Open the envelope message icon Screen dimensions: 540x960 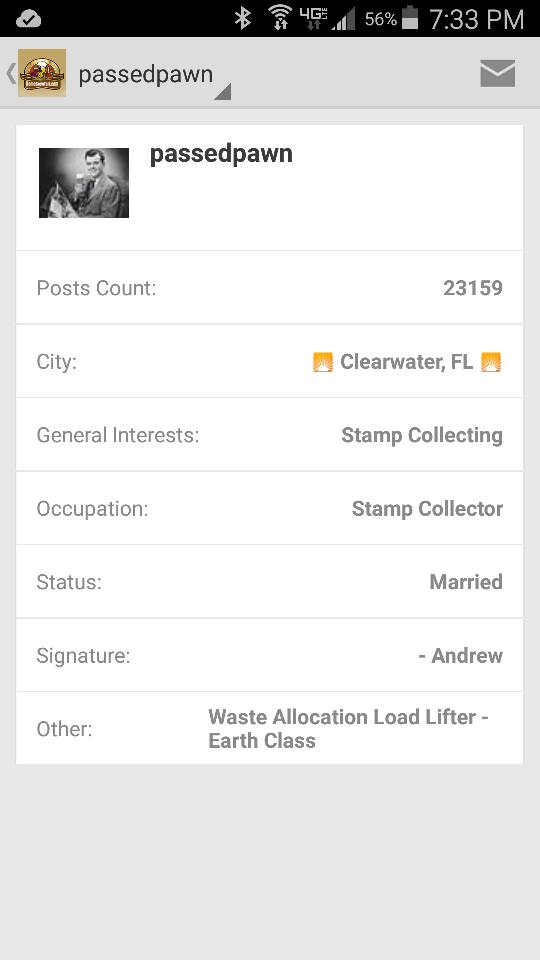point(497,73)
